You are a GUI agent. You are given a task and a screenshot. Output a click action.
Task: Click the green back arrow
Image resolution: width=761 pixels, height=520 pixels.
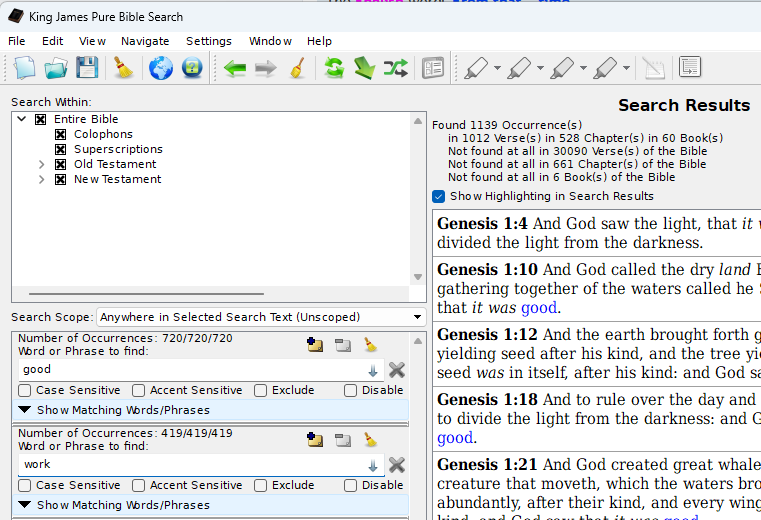click(235, 68)
